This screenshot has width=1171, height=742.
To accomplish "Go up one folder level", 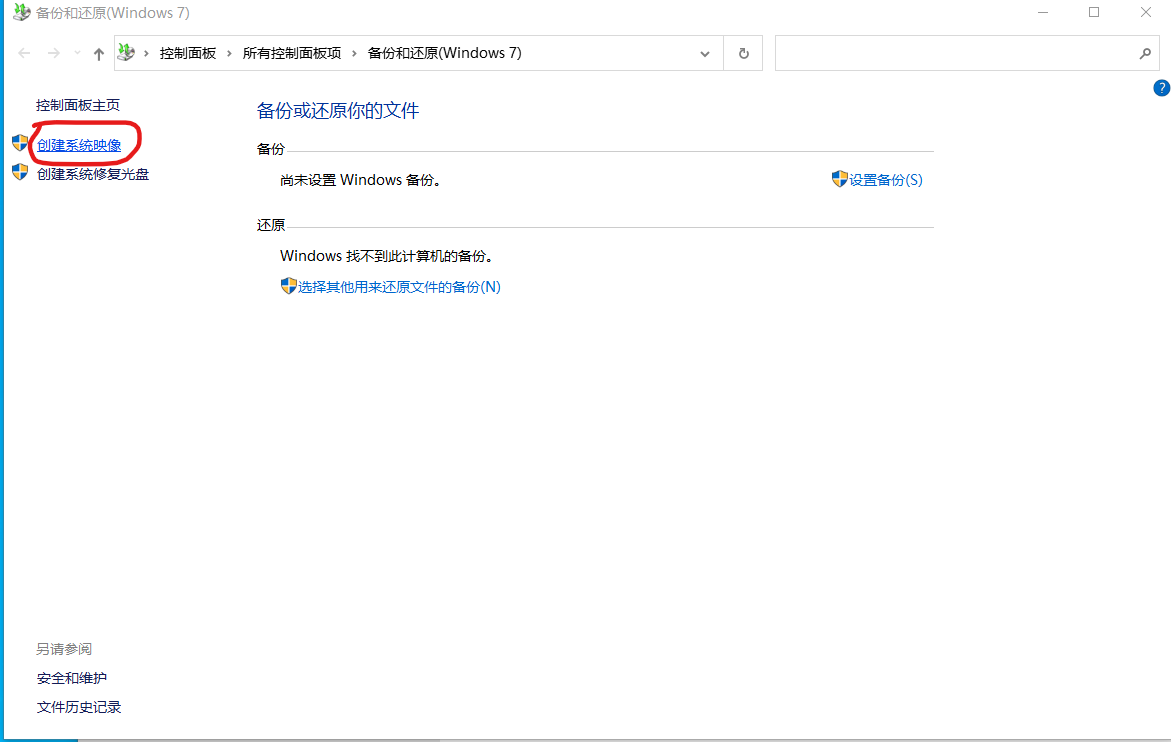I will pos(99,54).
